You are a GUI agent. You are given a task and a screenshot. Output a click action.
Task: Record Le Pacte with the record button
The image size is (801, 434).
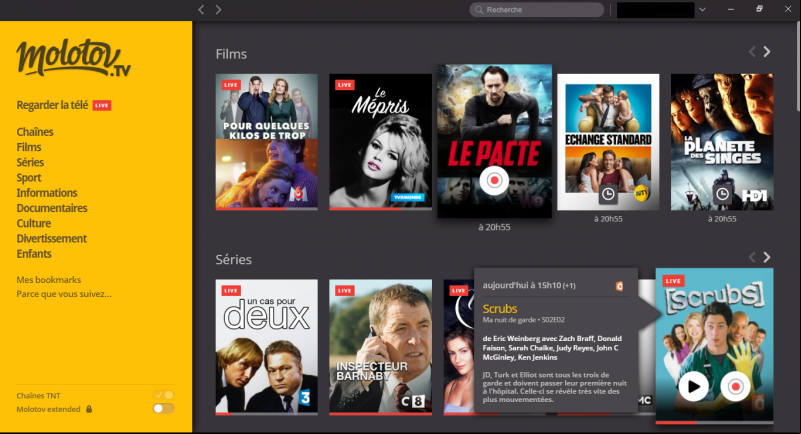point(494,180)
